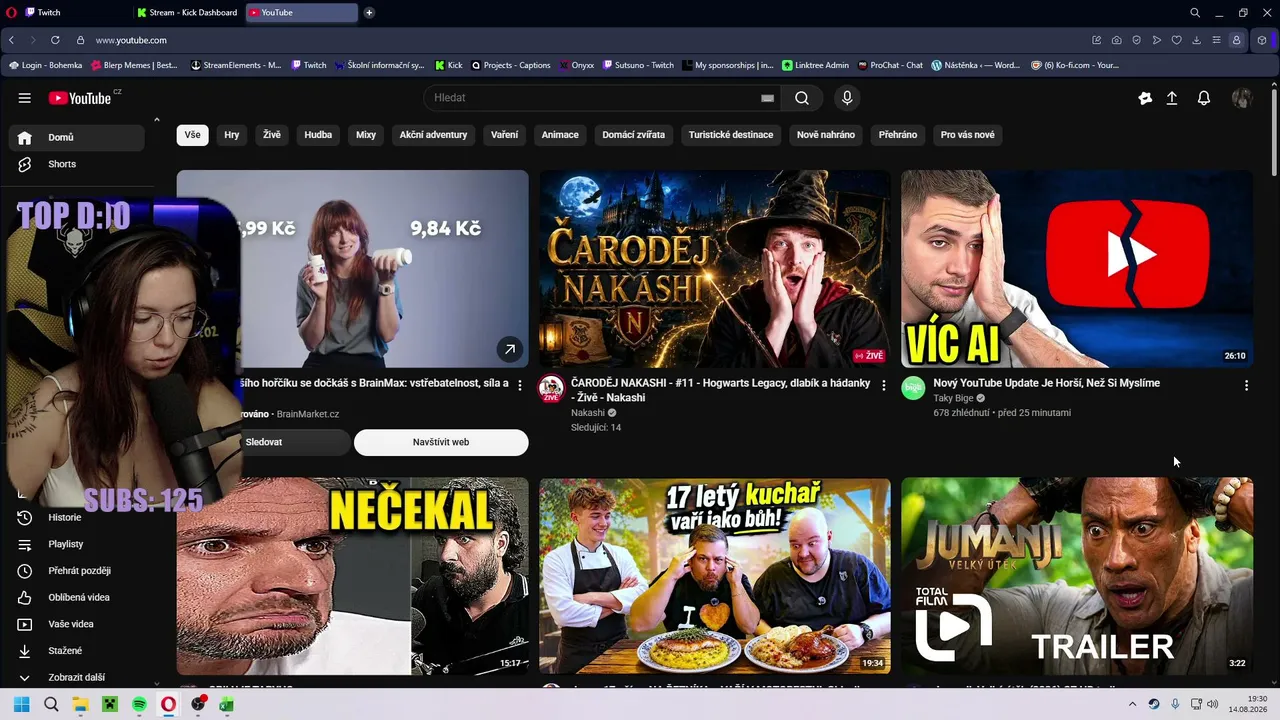
Task: Open the on-screen keyboard in search box
Action: pos(767,98)
